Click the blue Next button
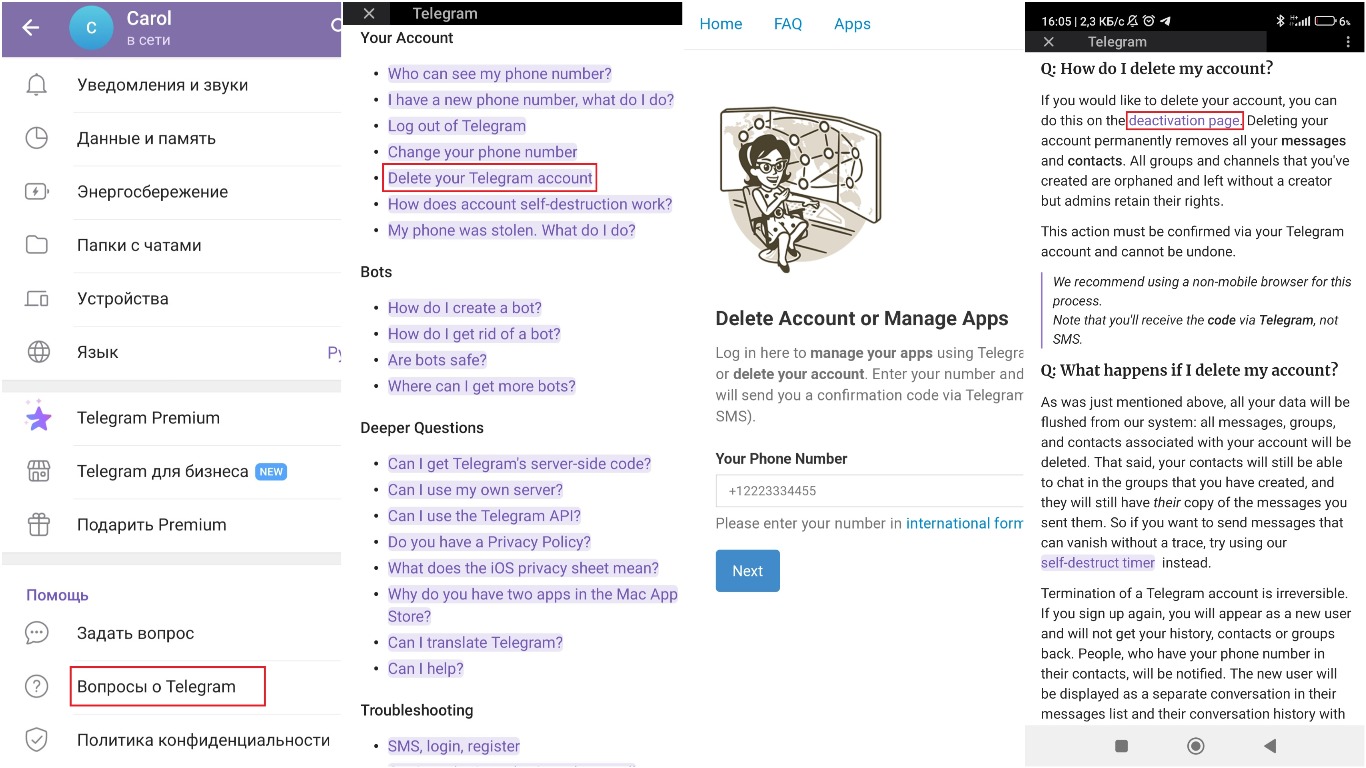Viewport: 1366px width, 768px height. (747, 571)
